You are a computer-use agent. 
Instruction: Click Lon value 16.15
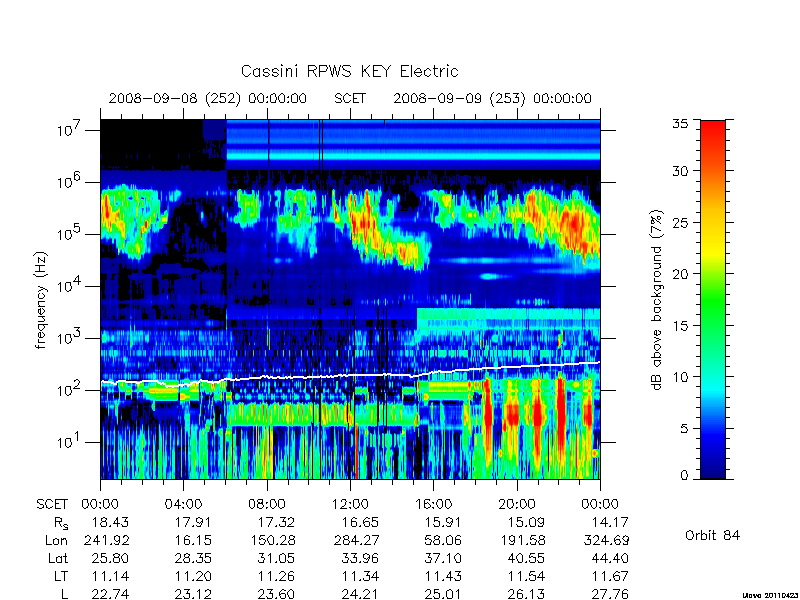193,540
